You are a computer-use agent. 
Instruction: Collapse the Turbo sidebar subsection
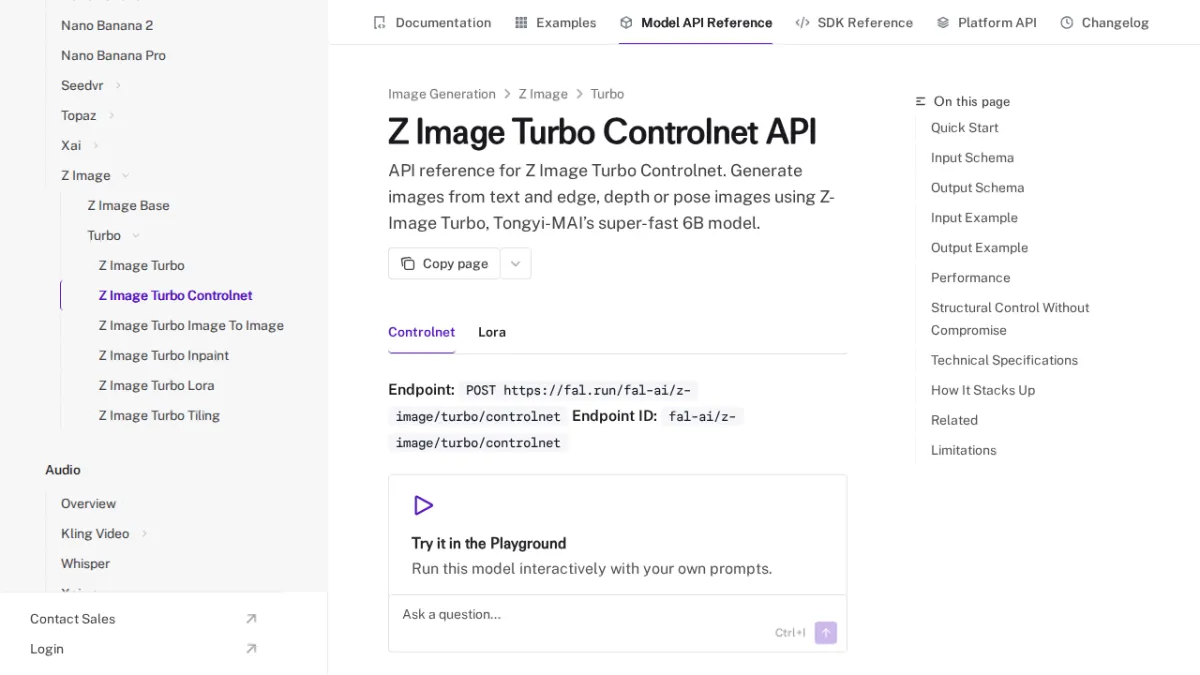[136, 236]
